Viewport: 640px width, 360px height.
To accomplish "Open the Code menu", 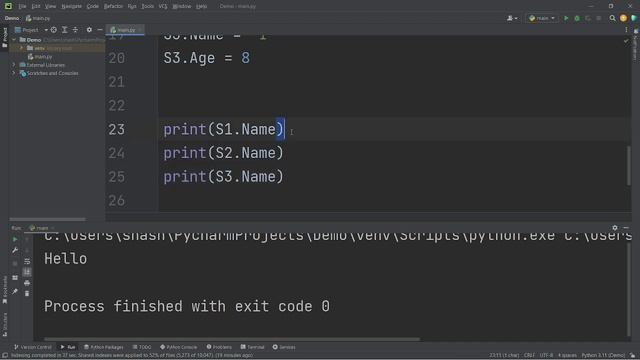I will pos(93,6).
